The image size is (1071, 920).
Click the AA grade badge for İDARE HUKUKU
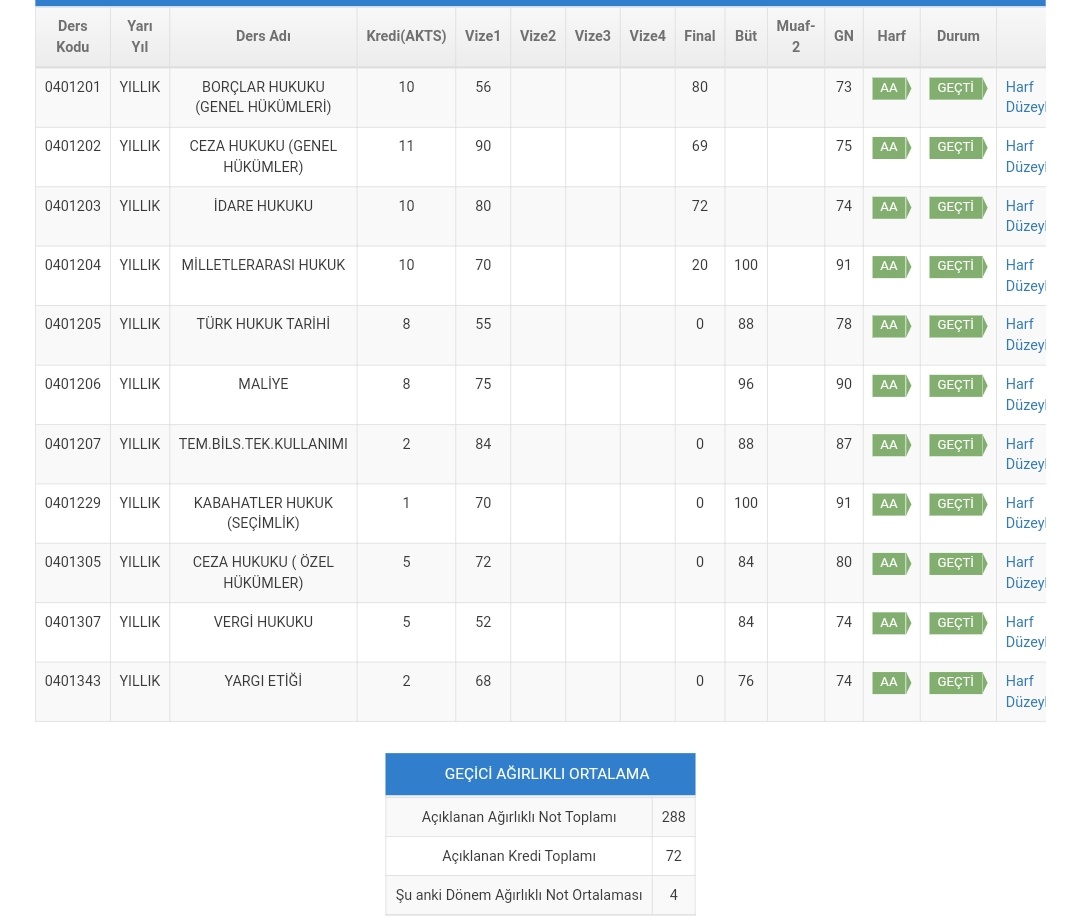click(891, 207)
